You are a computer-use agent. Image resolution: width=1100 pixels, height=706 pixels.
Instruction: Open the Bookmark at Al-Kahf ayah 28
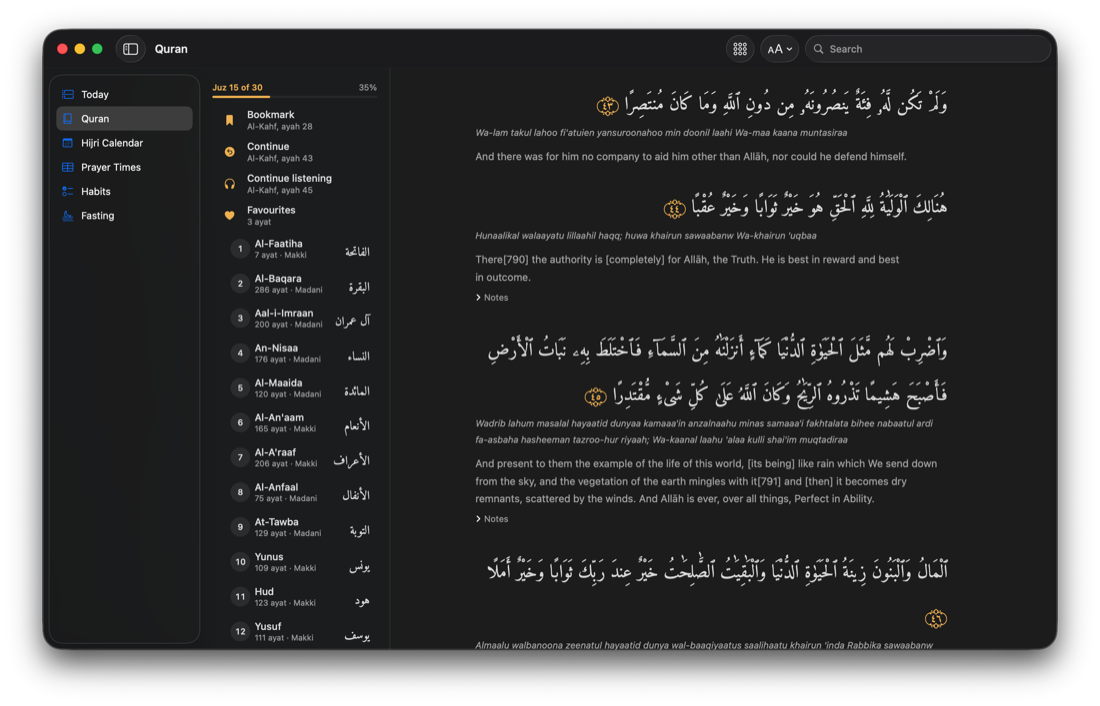tap(295, 120)
